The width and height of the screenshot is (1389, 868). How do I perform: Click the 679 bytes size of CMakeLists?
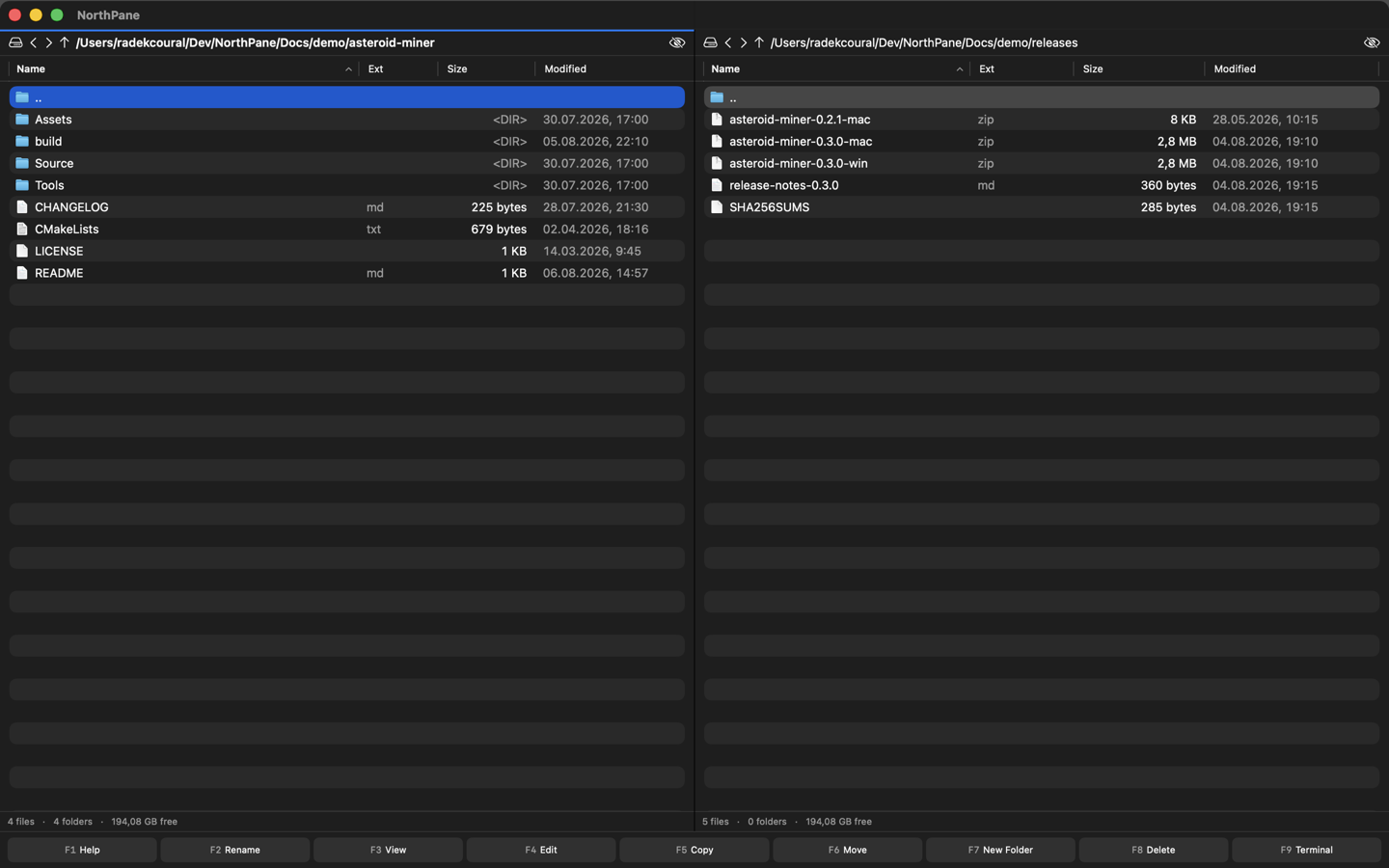click(499, 229)
